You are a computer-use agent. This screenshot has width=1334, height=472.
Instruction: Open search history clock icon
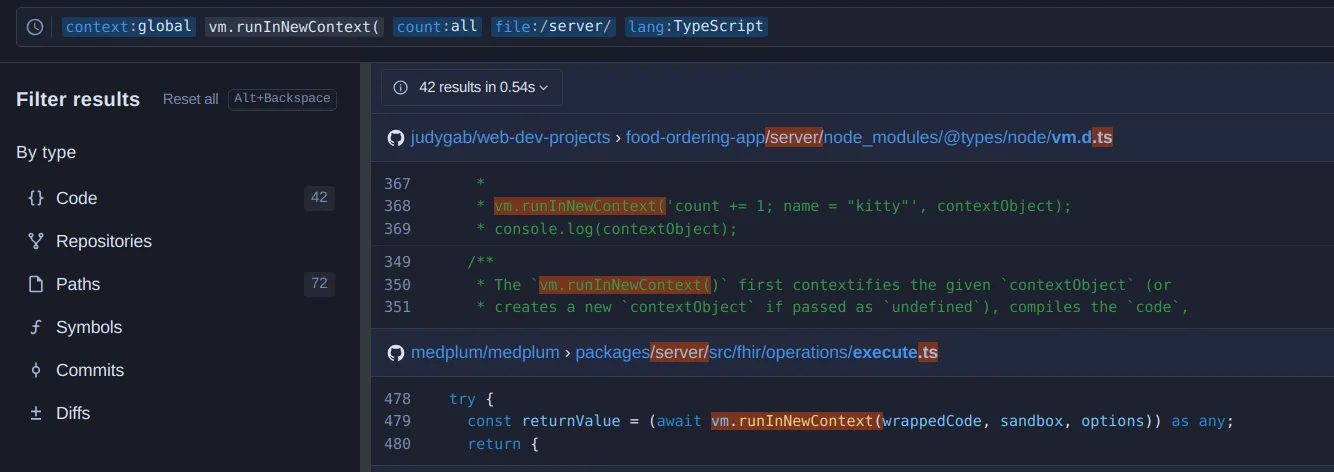[35, 27]
